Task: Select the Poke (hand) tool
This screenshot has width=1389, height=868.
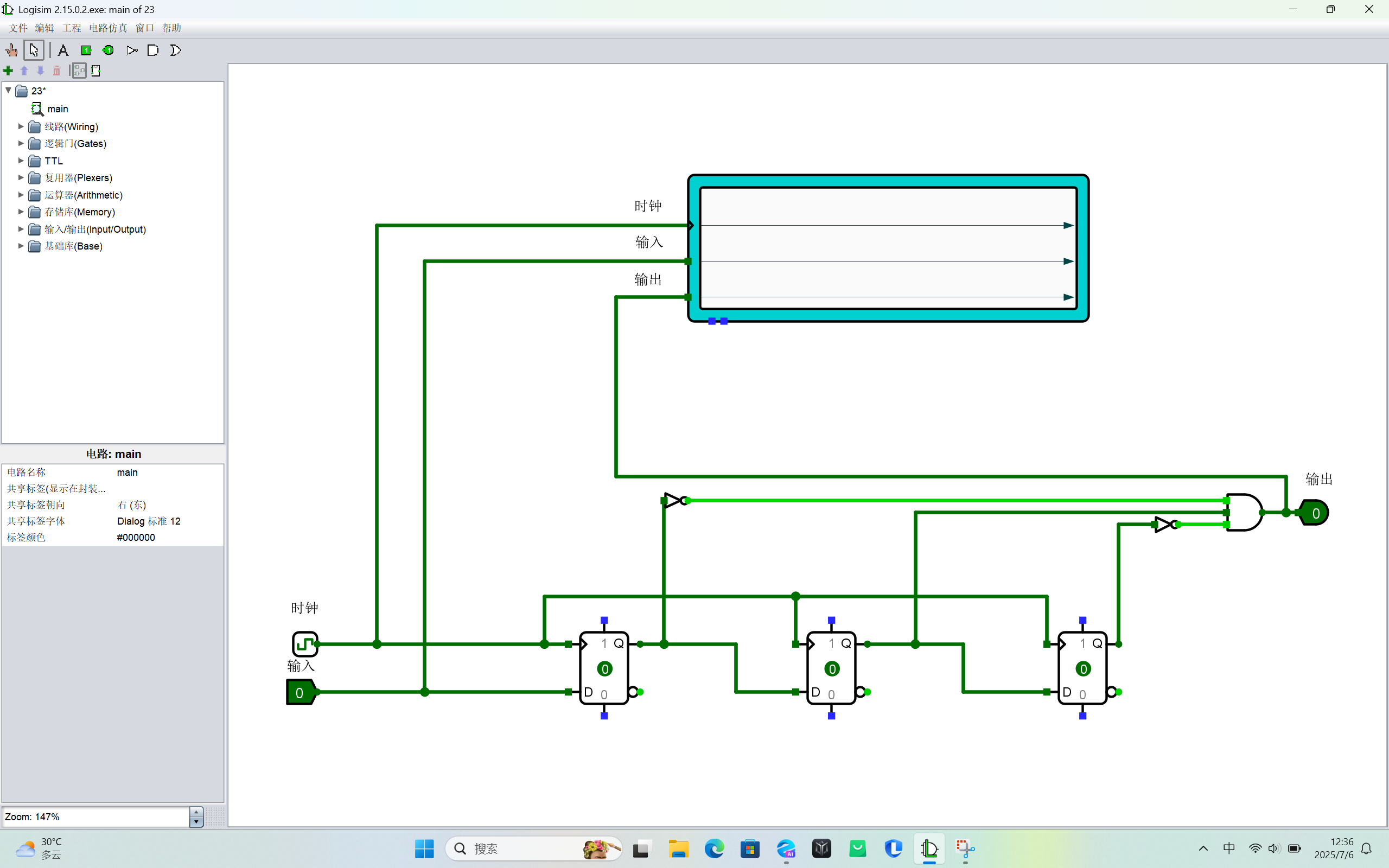Action: [11, 50]
